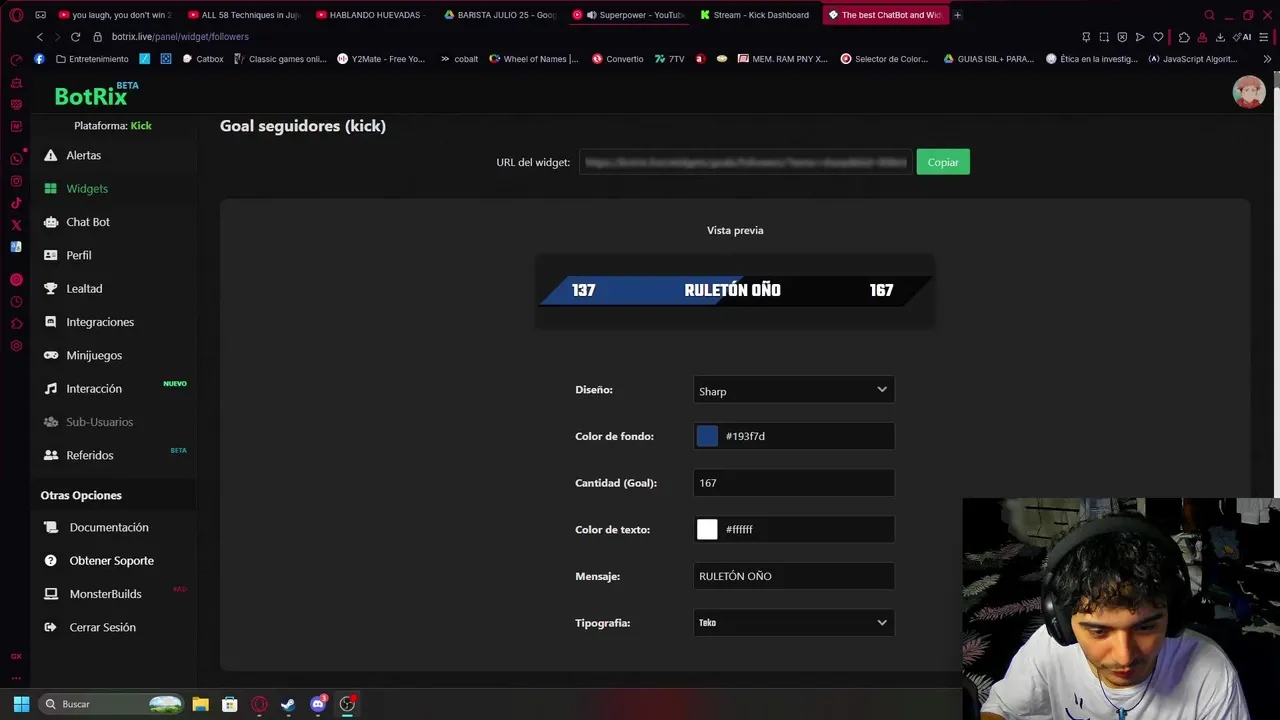Click the blue Color de fondo swatch
Image resolution: width=1280 pixels, height=720 pixels.
pos(707,436)
